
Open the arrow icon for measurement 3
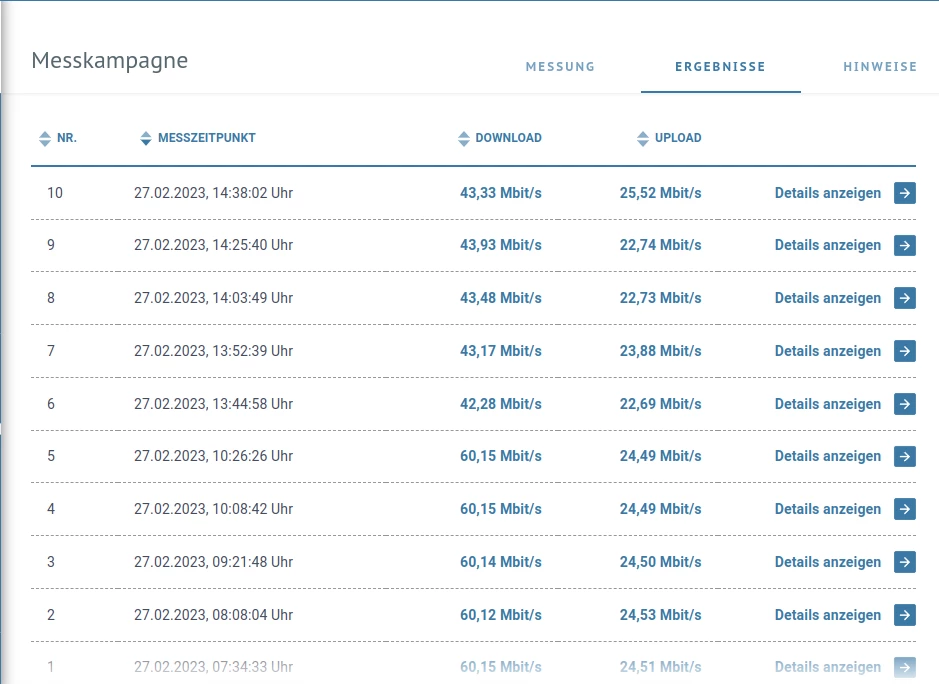coord(905,562)
